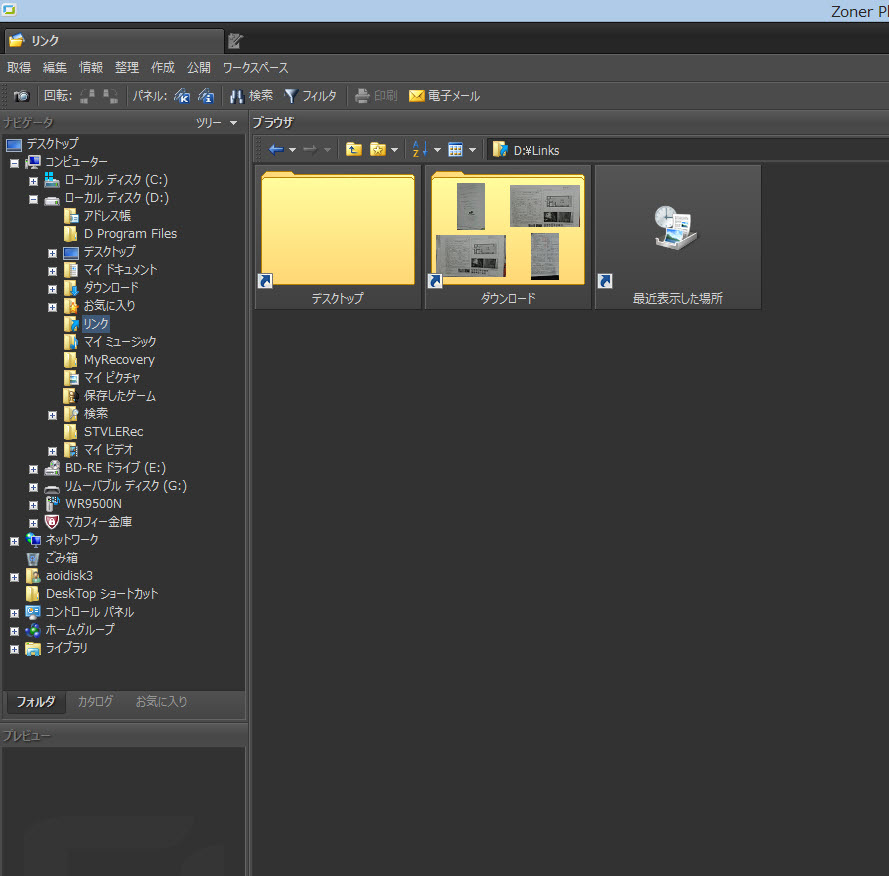Click the blue back arrow in browser
Image resolution: width=889 pixels, height=876 pixels.
point(276,150)
